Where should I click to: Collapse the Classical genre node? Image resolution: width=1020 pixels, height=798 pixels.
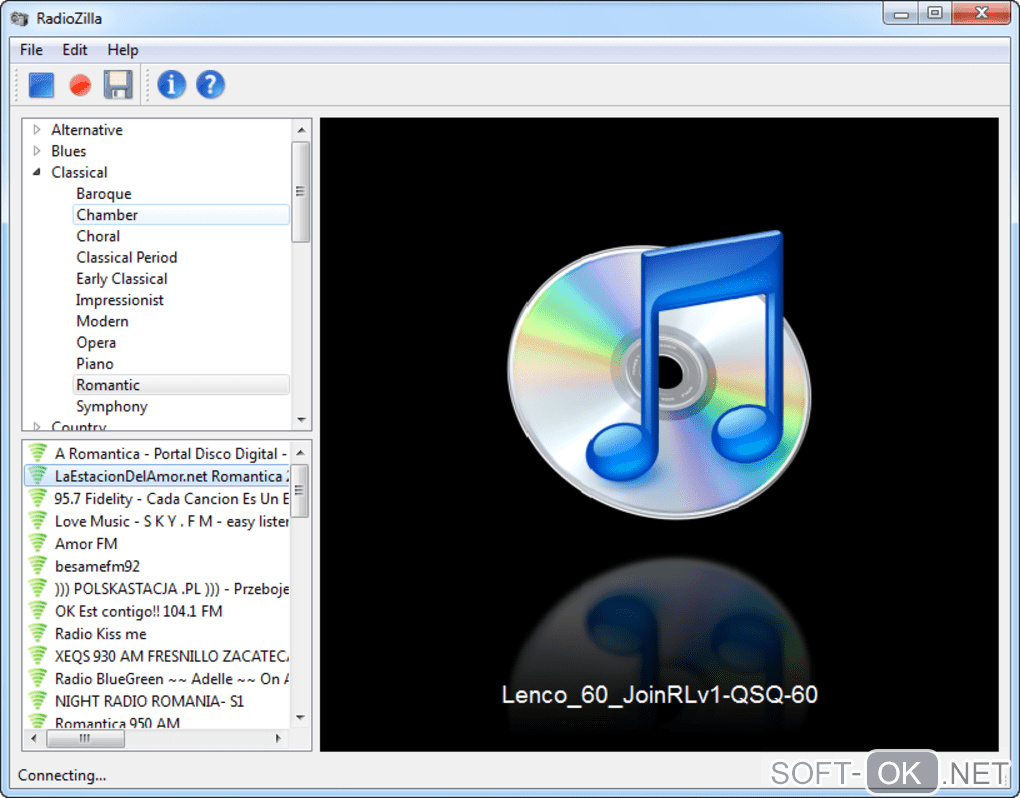click(x=37, y=172)
